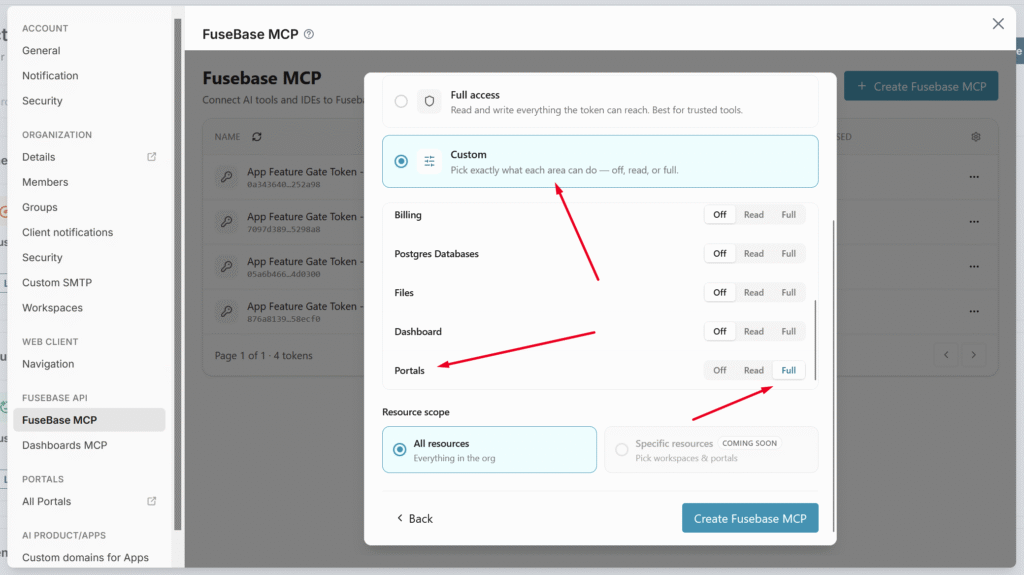Click the key icon of token 876a8139
Viewport: 1024px width, 575px height.
pos(227,312)
